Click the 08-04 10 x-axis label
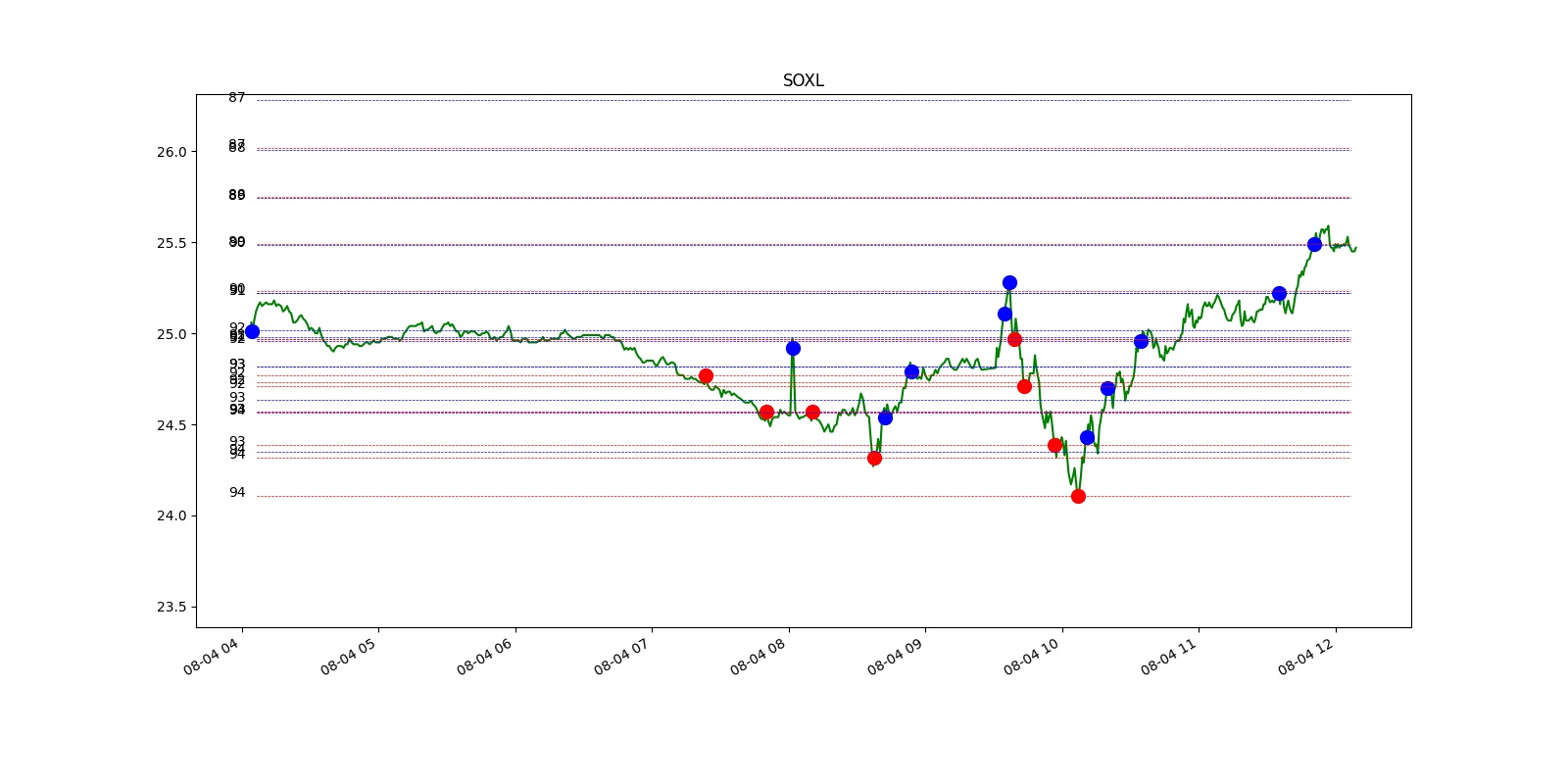The width and height of the screenshot is (1568, 784). point(1033,655)
